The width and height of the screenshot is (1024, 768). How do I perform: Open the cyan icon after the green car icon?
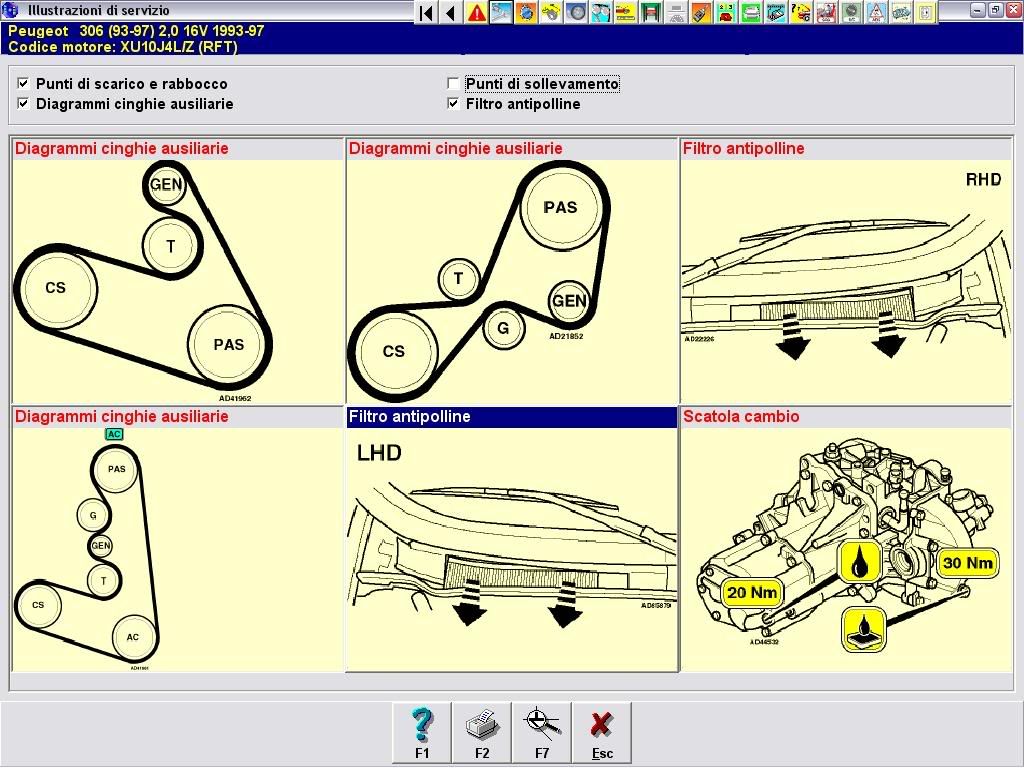tap(776, 12)
